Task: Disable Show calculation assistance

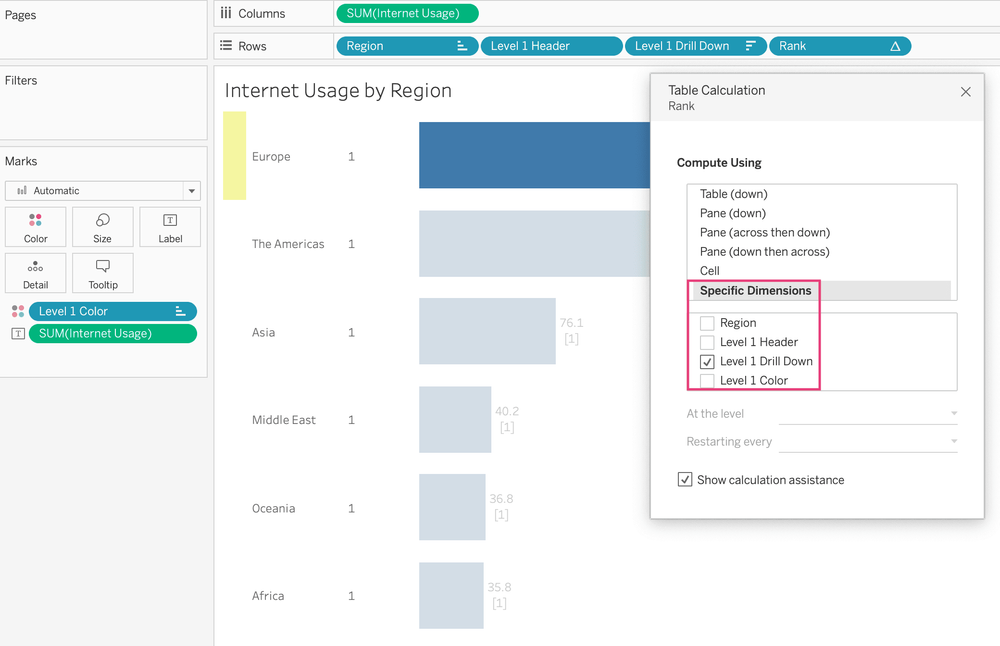Action: pos(685,479)
